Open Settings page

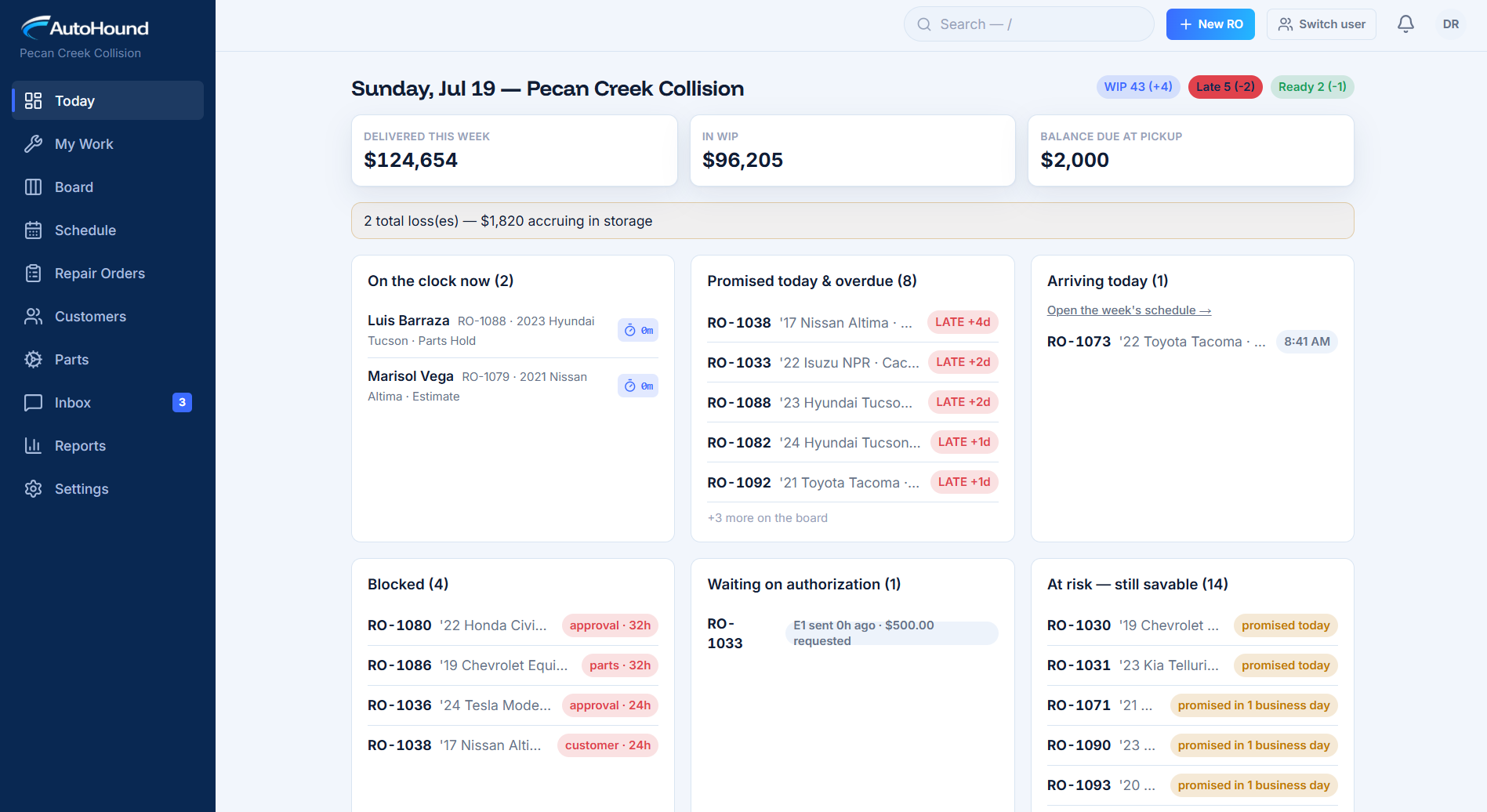tap(108, 488)
